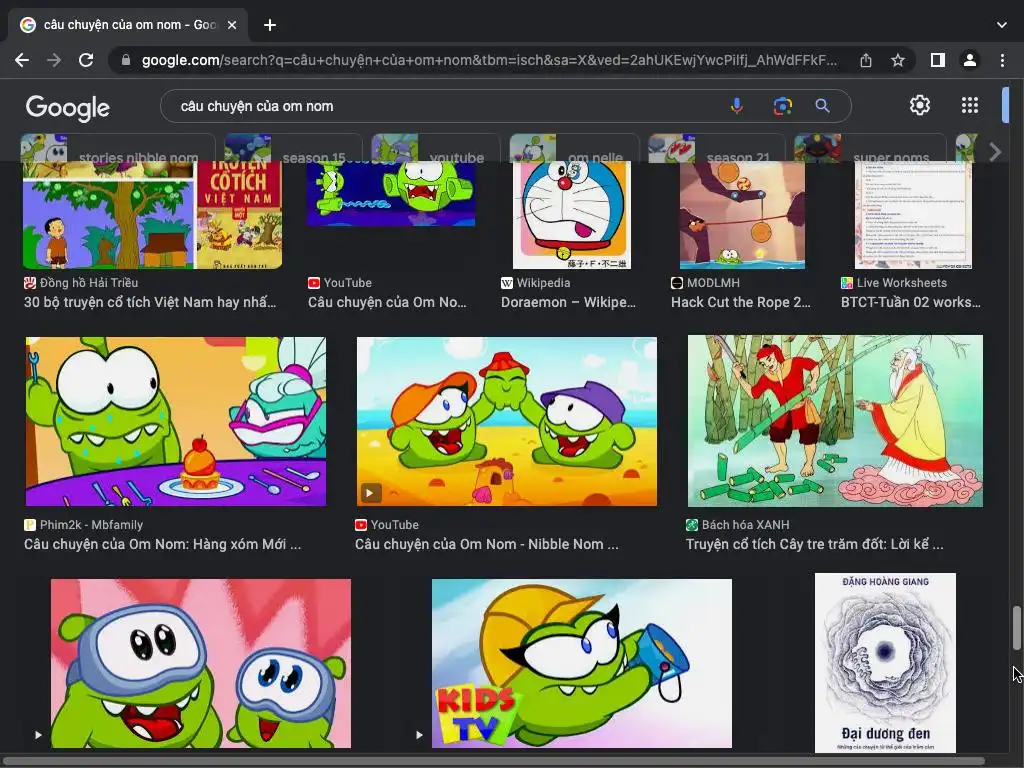The height and width of the screenshot is (768, 1024).
Task: Open the Kids TV Om Nom thumbnail
Action: coord(582,663)
